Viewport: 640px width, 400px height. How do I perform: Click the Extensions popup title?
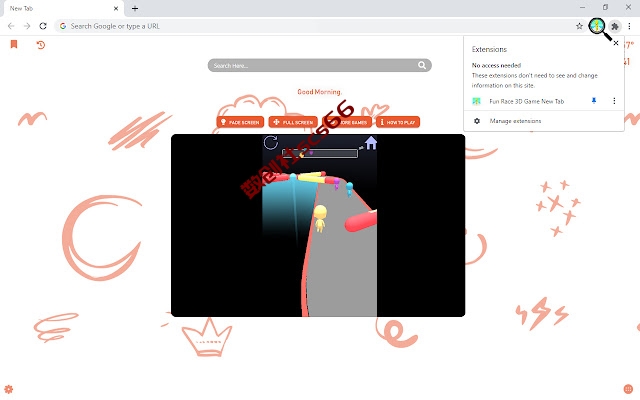[489, 49]
